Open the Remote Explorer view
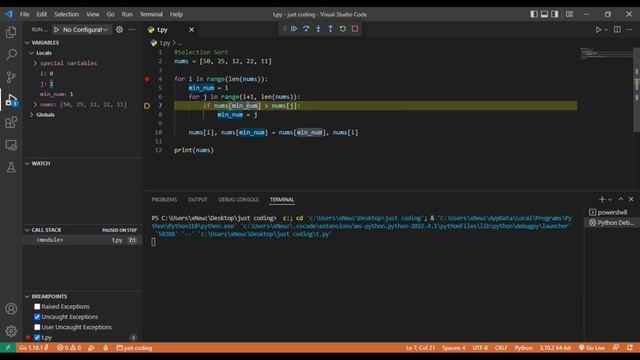The width and height of the screenshot is (640, 360). [11, 145]
